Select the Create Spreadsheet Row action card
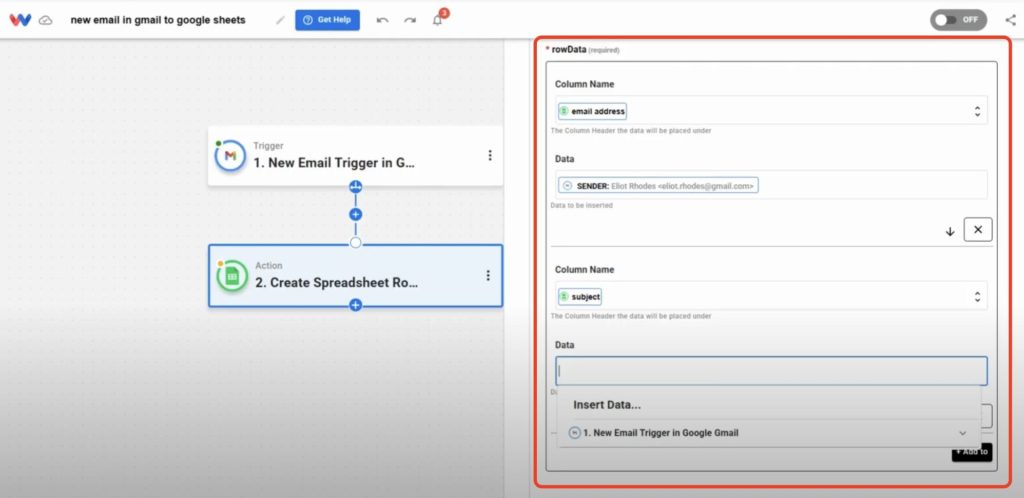The height and width of the screenshot is (498, 1024). point(355,275)
